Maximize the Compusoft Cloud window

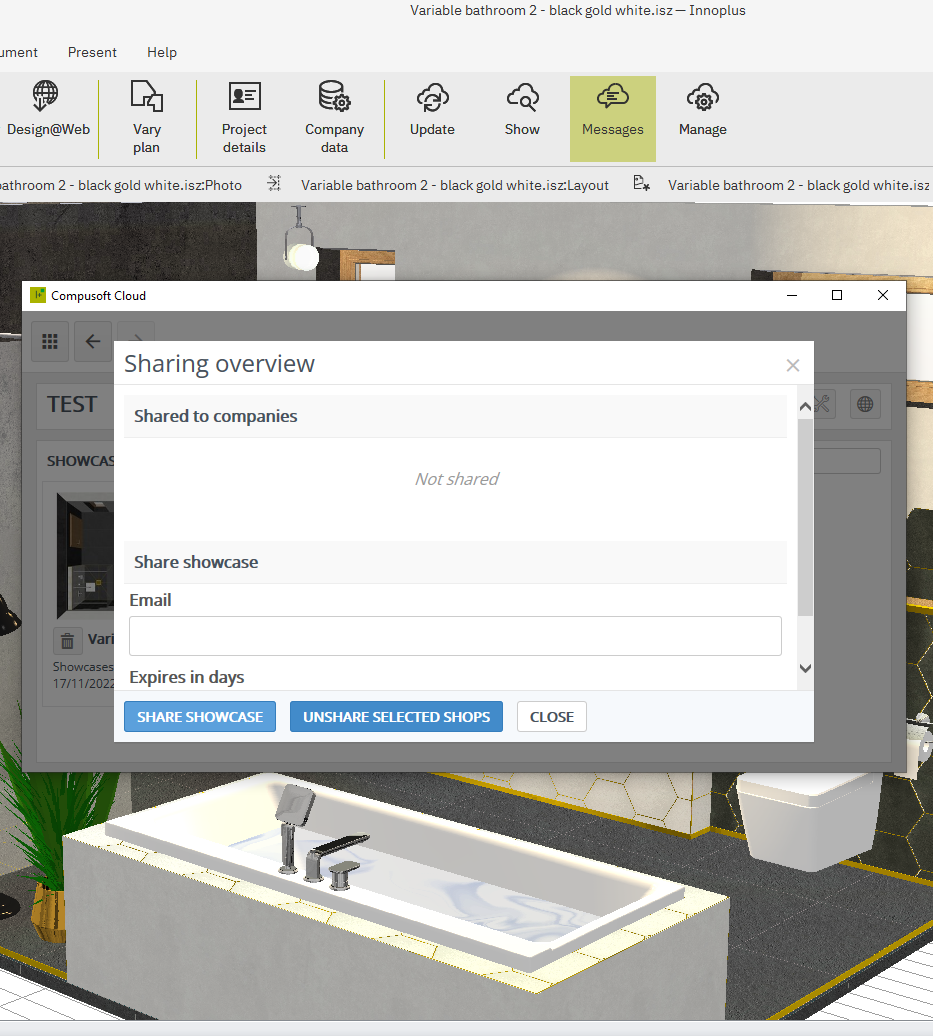837,295
